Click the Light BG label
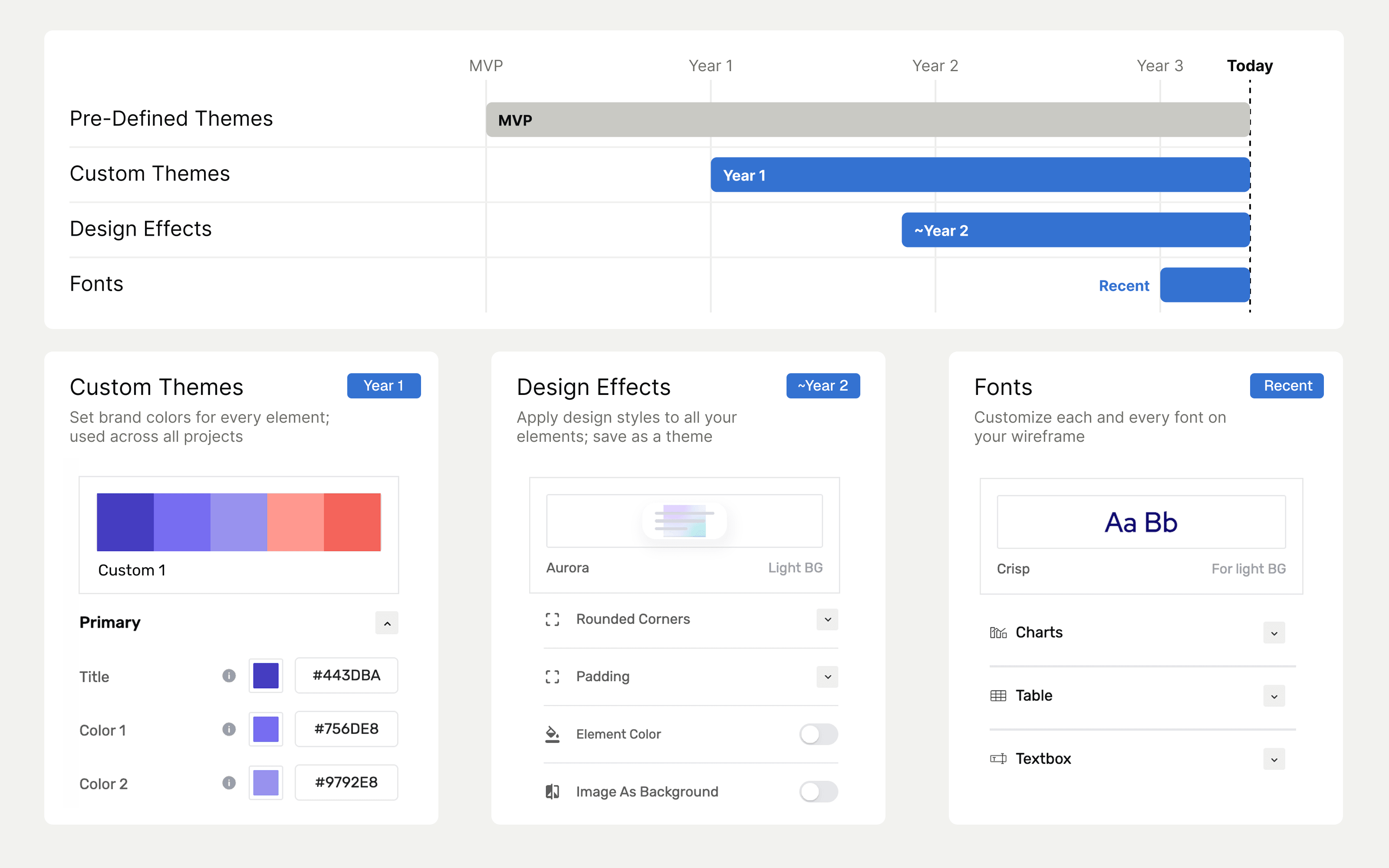The width and height of the screenshot is (1389, 868). (x=795, y=568)
